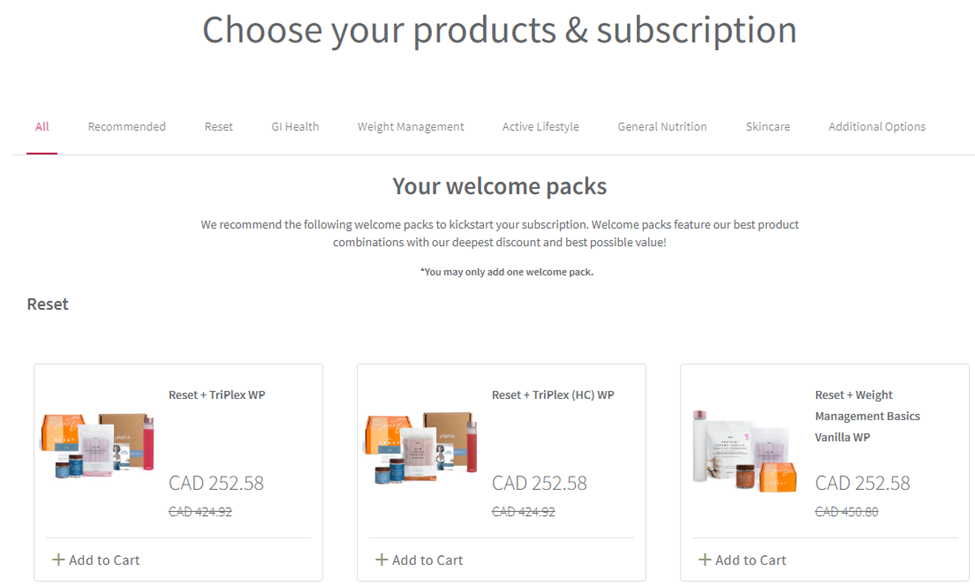The height and width of the screenshot is (586, 975).
Task: Open the General Nutrition tab
Action: pyautogui.click(x=662, y=127)
